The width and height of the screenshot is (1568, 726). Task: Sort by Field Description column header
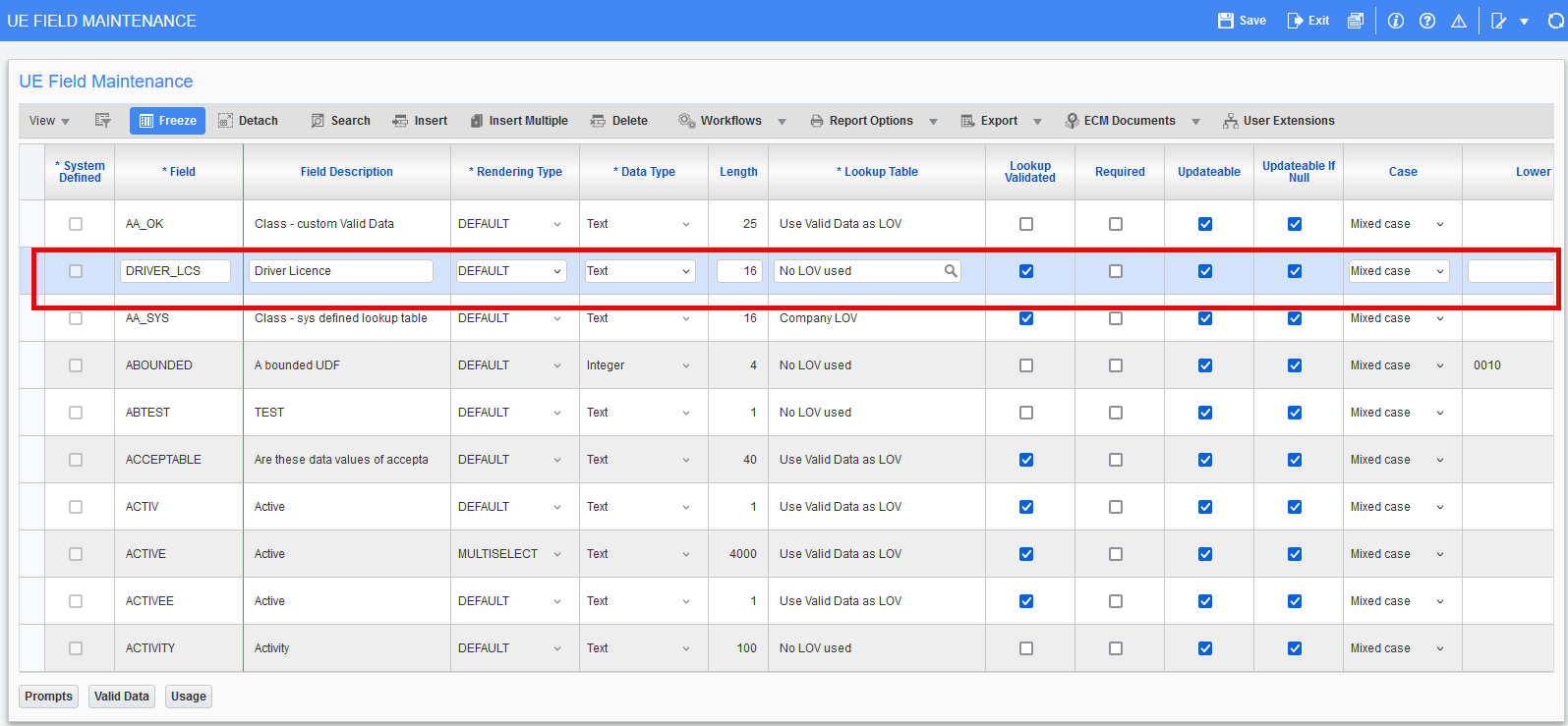pyautogui.click(x=347, y=172)
